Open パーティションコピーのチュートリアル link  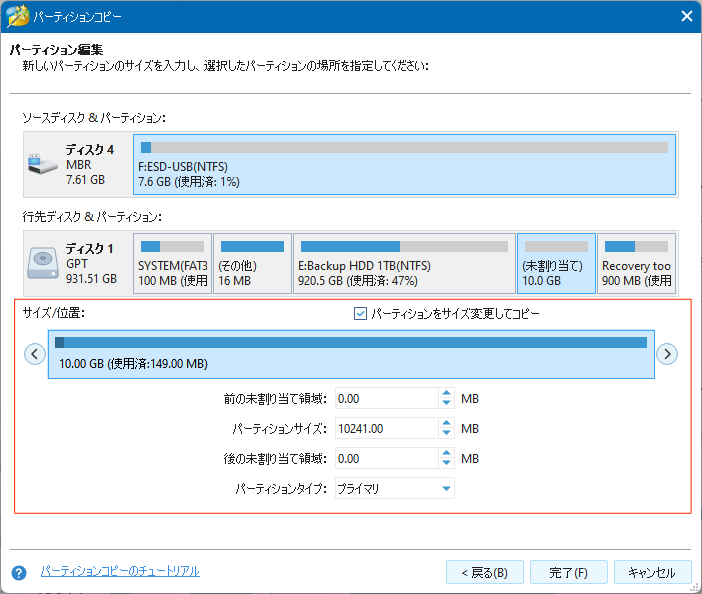tap(120, 571)
